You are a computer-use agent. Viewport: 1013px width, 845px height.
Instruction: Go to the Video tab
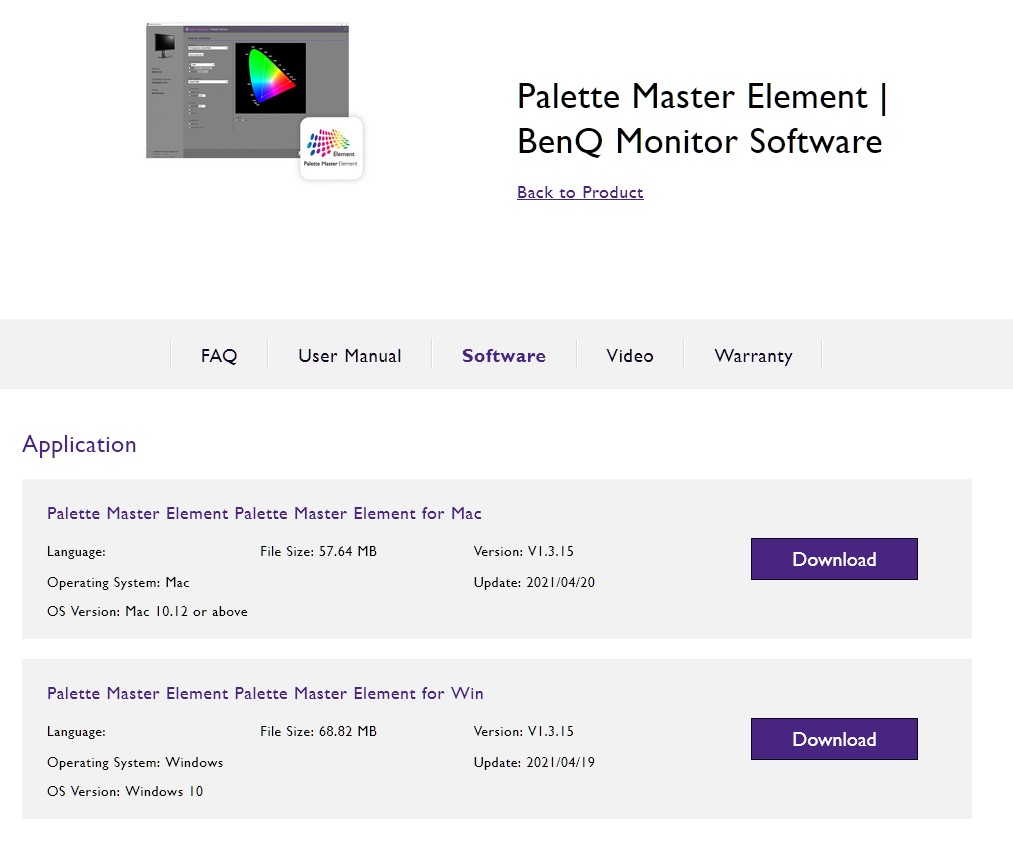(630, 356)
